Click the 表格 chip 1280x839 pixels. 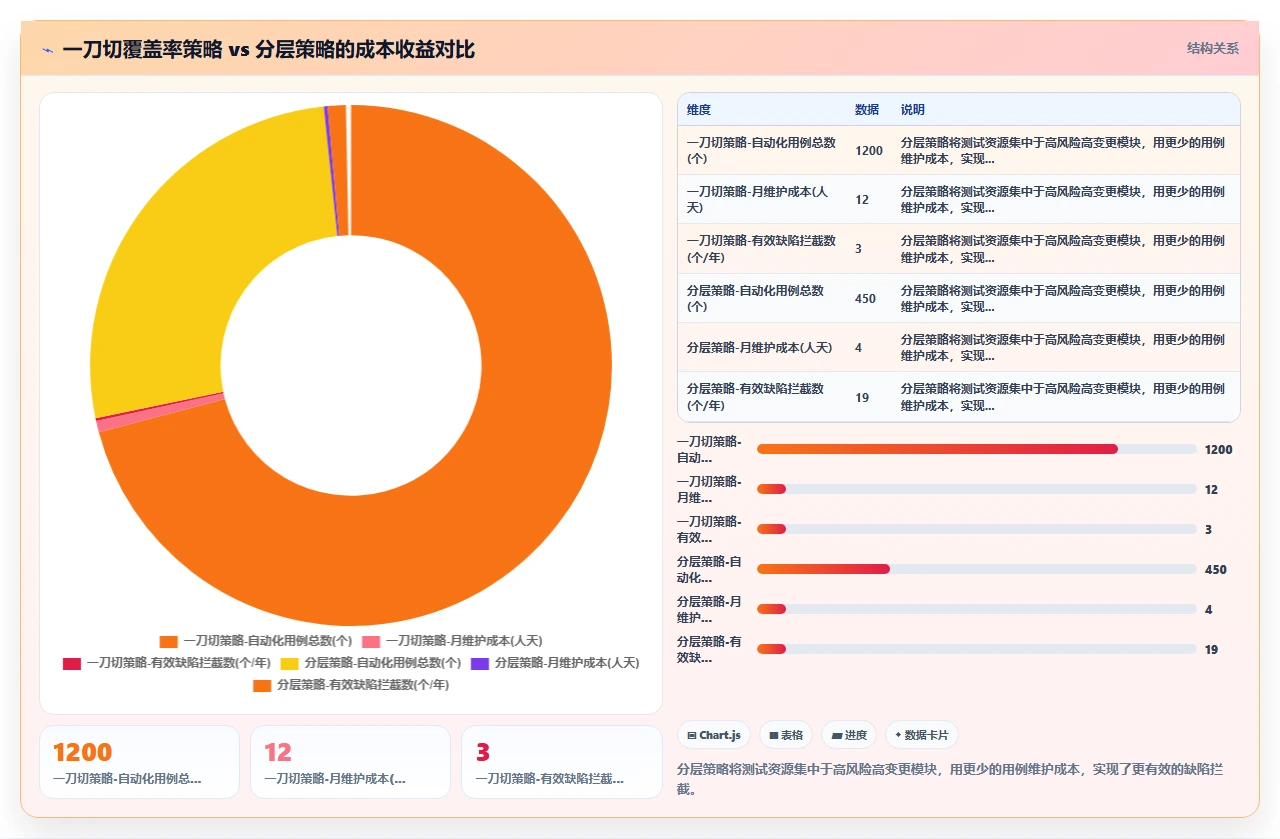786,735
